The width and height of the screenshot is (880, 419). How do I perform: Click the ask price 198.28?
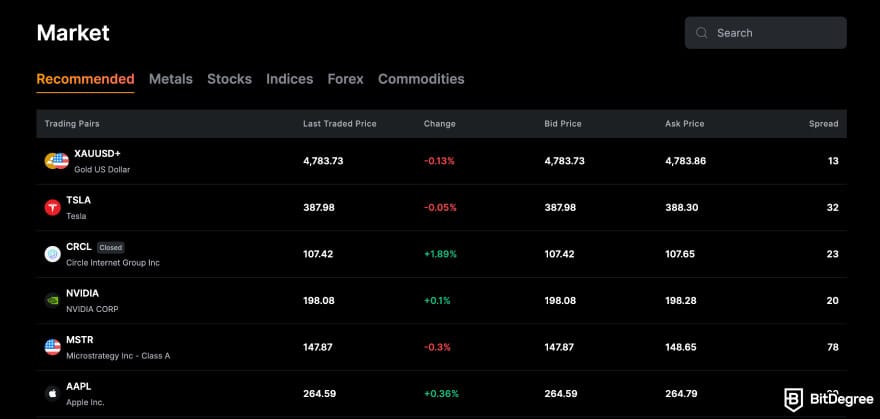point(681,301)
